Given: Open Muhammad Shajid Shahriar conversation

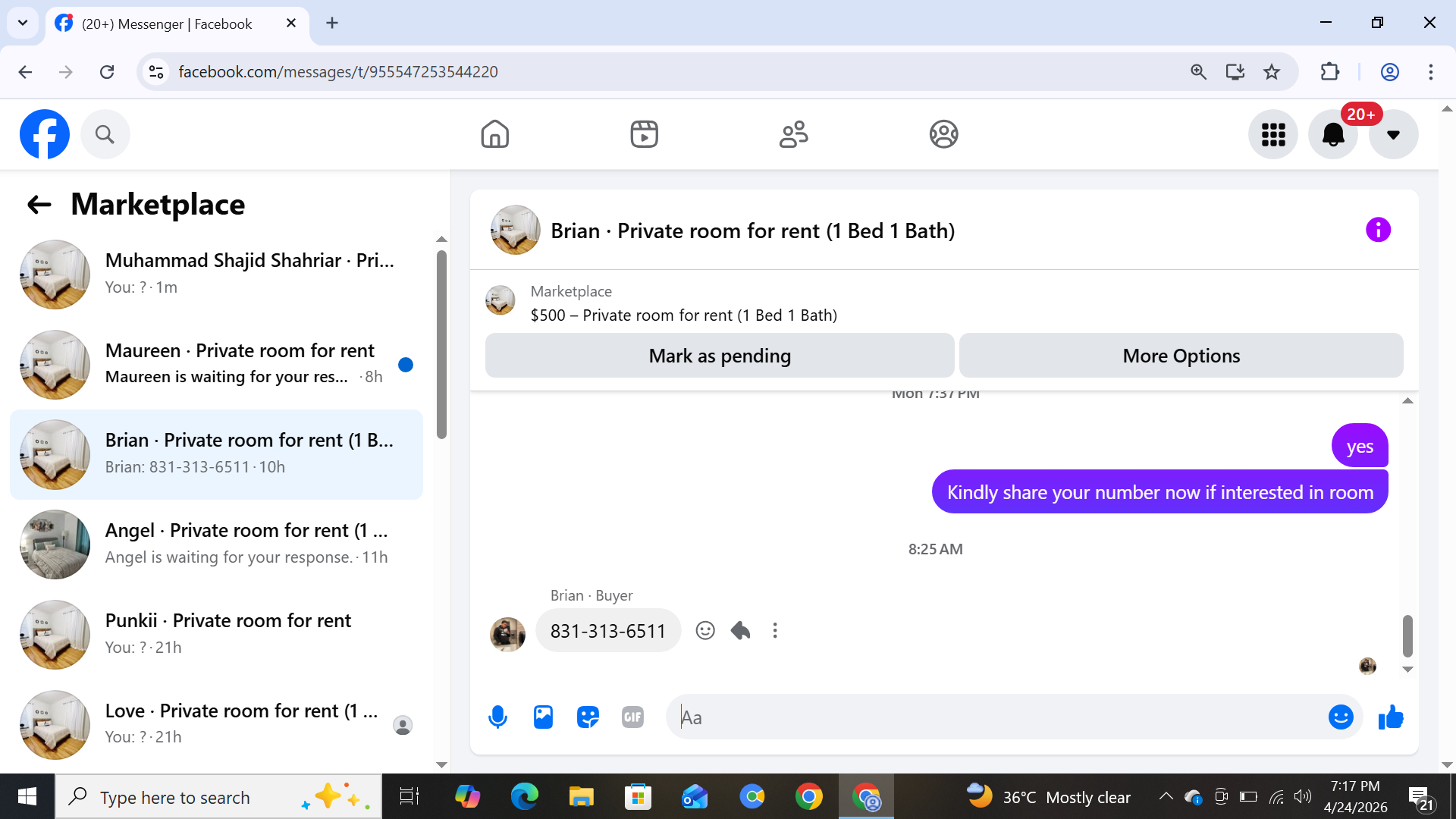Looking at the screenshot, I should tap(216, 275).
